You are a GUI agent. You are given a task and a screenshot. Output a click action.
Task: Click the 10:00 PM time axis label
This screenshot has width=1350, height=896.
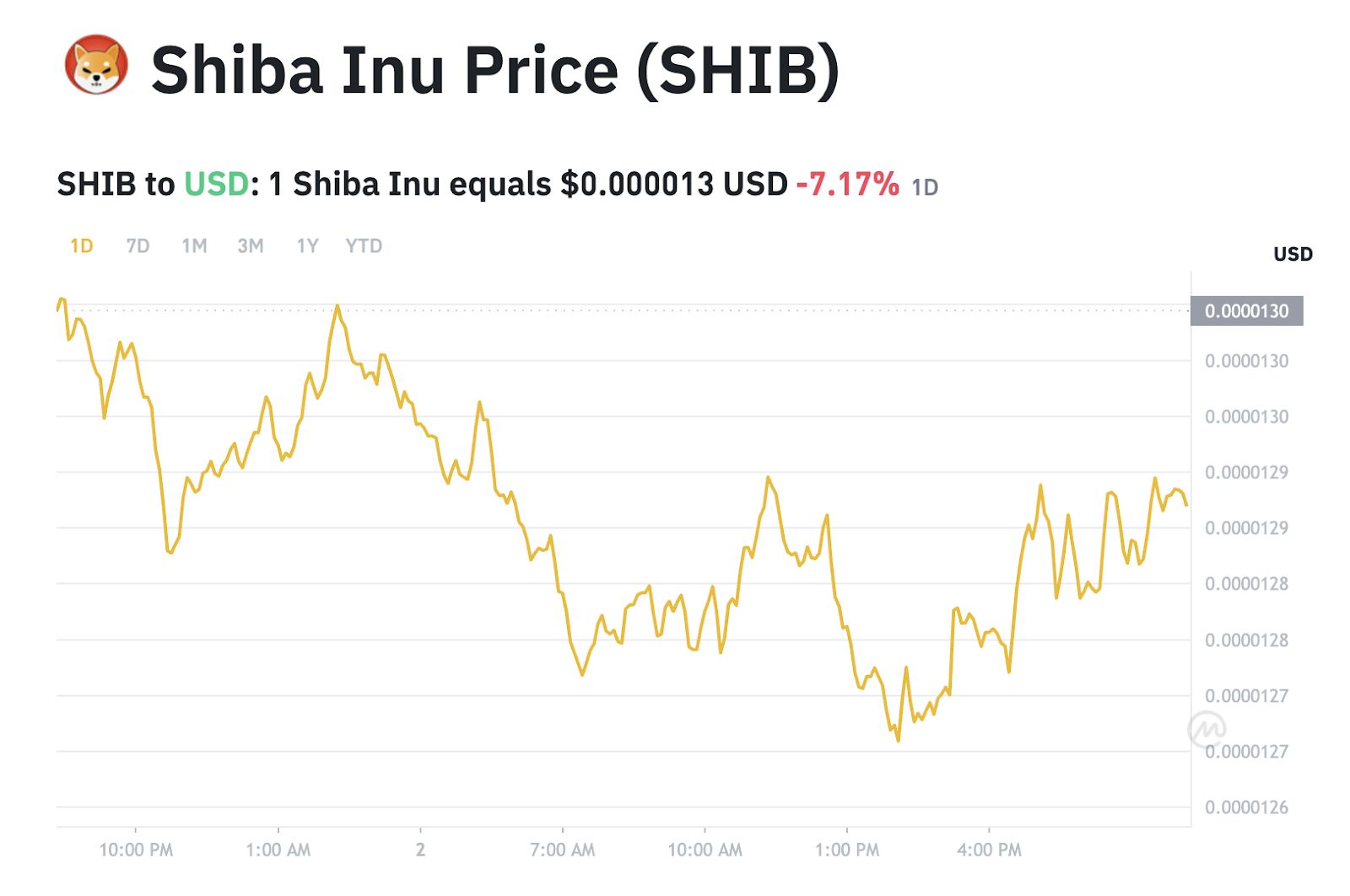136,850
